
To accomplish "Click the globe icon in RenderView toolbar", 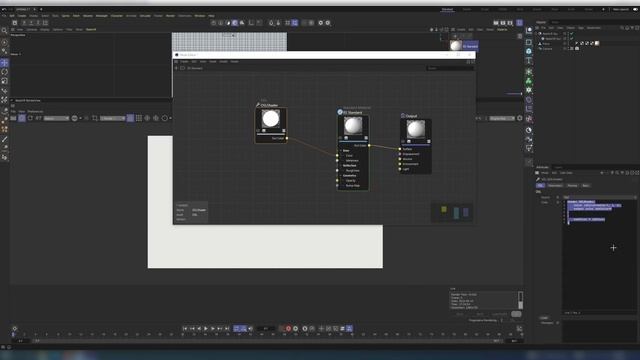I will (74, 118).
